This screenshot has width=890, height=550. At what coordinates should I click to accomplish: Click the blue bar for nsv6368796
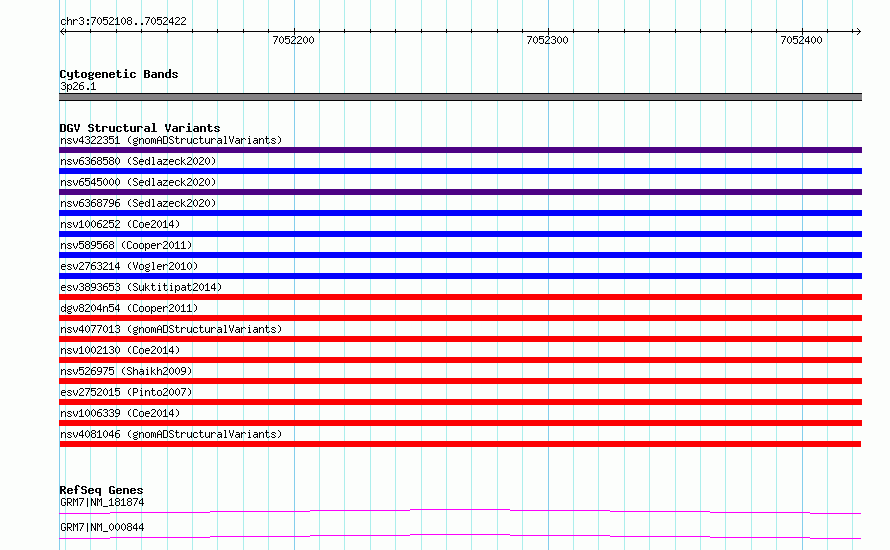[x=460, y=213]
